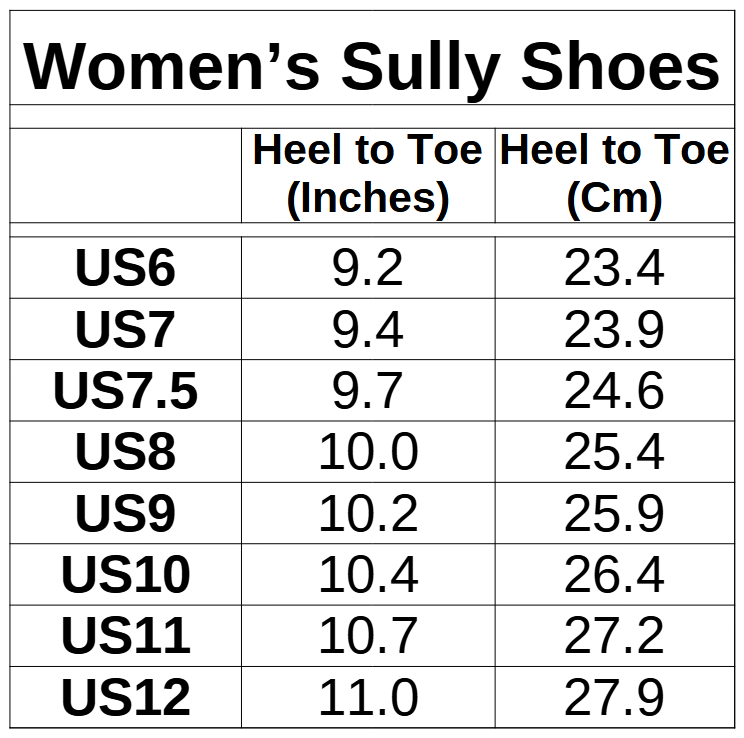The height and width of the screenshot is (738, 744).
Task: Click the 9.2 inches value cell
Action: click(367, 268)
